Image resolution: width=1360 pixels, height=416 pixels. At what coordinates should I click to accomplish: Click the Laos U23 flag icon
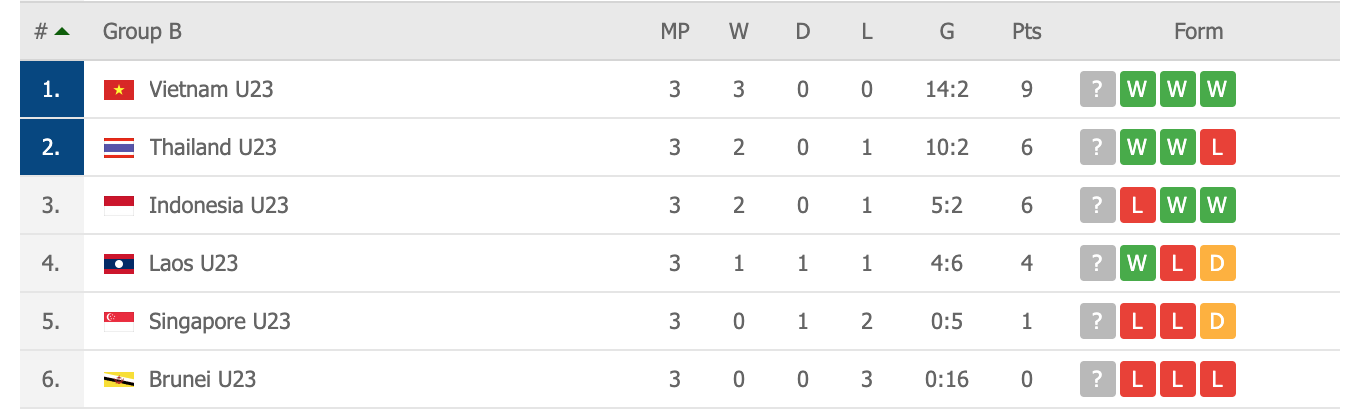(118, 264)
